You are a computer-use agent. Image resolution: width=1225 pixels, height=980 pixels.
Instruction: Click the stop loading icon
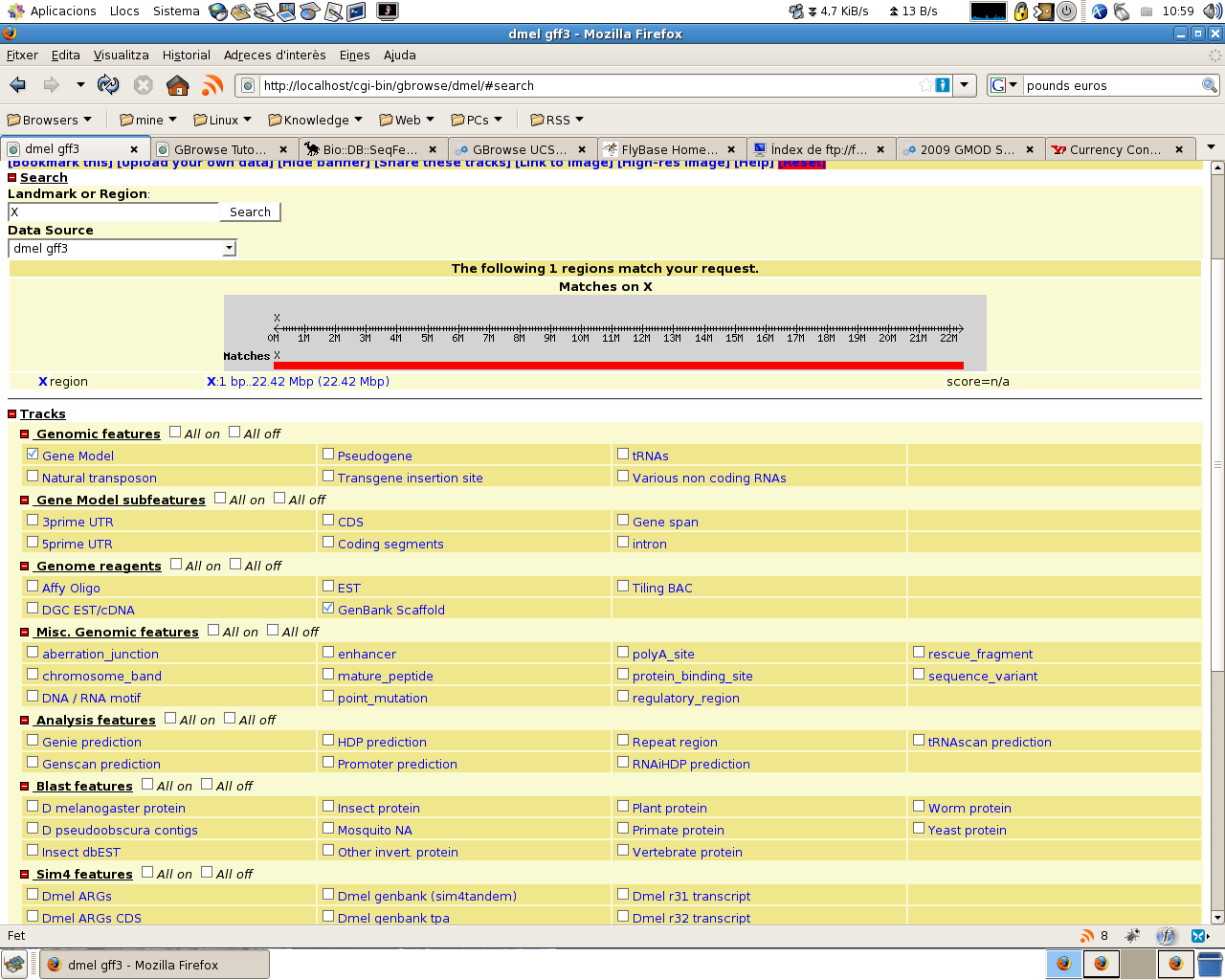144,85
